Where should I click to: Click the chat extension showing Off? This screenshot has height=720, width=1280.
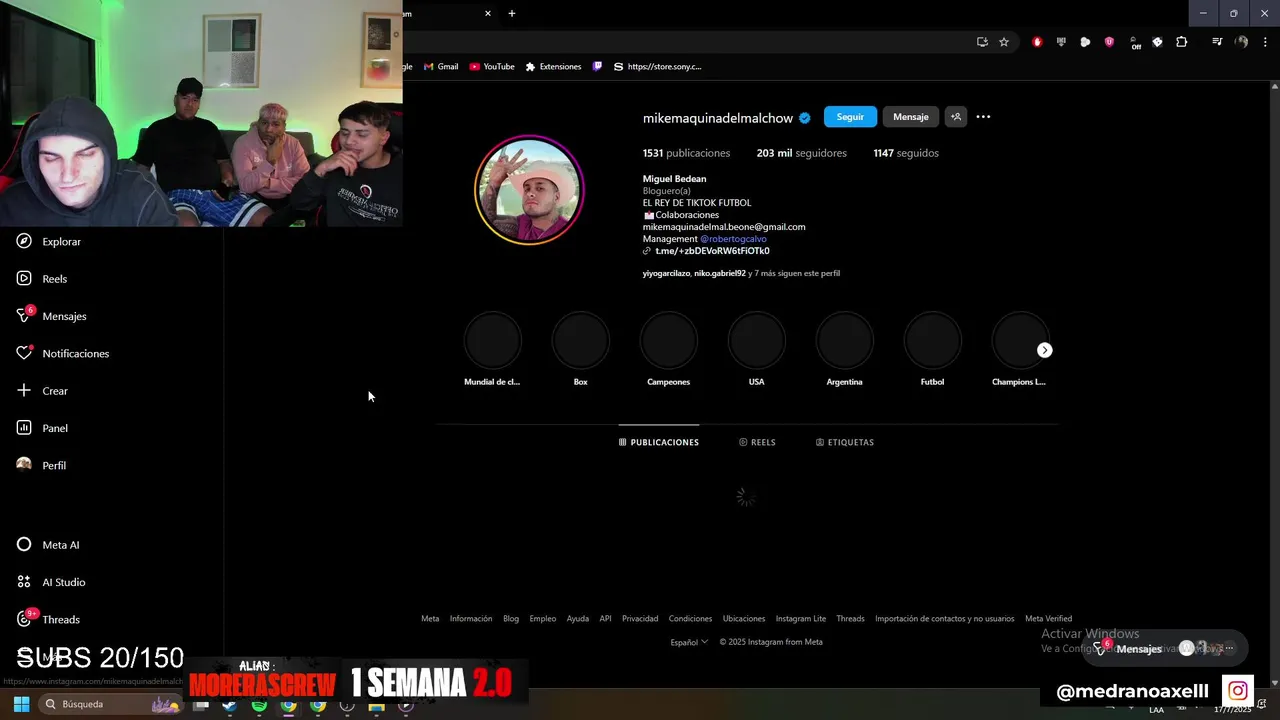[x=1134, y=42]
